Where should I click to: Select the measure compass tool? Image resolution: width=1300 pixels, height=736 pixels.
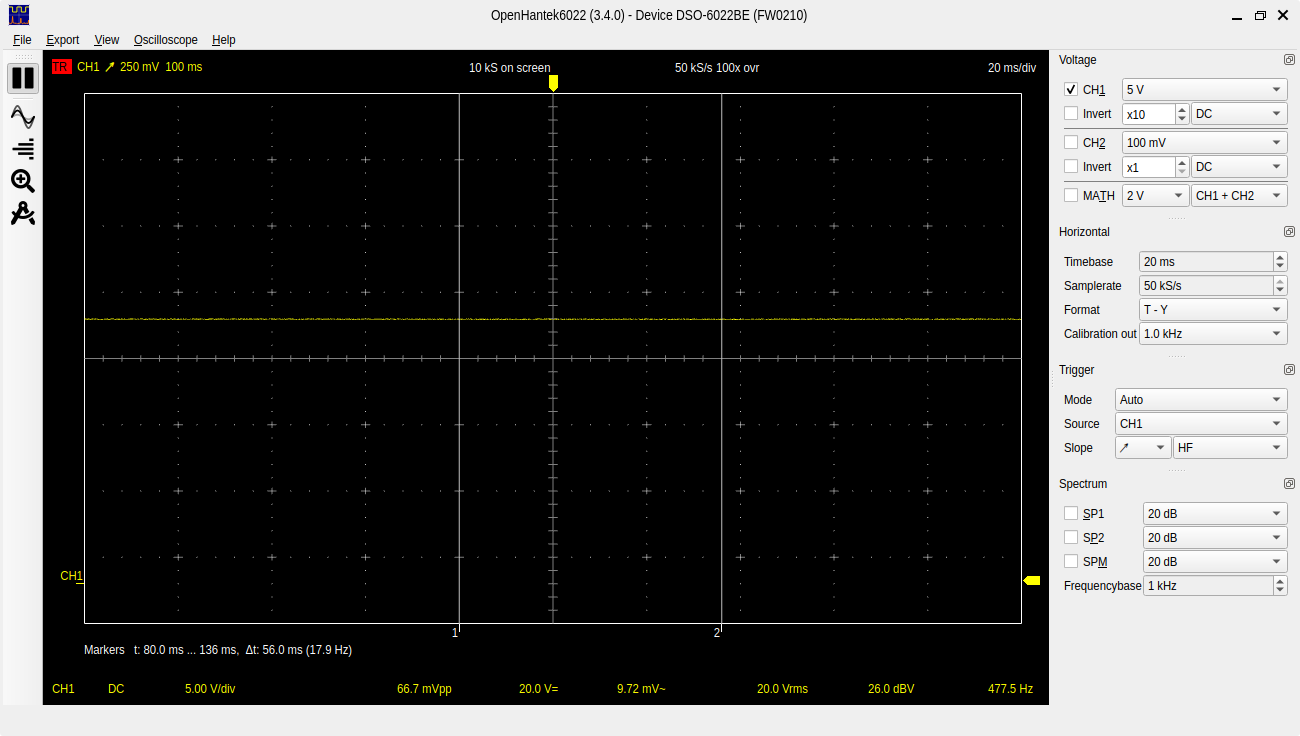(22, 214)
